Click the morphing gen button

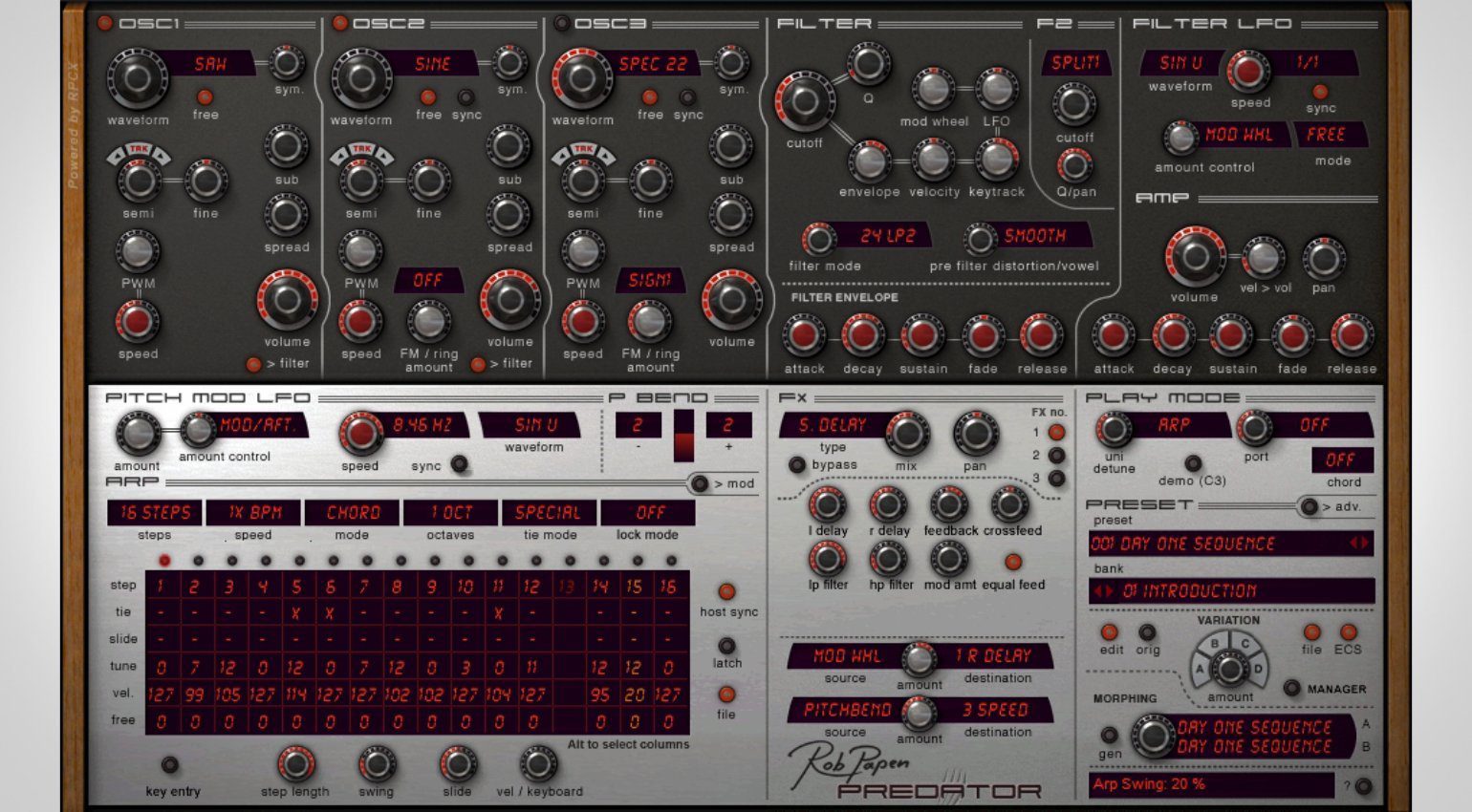click(1109, 736)
